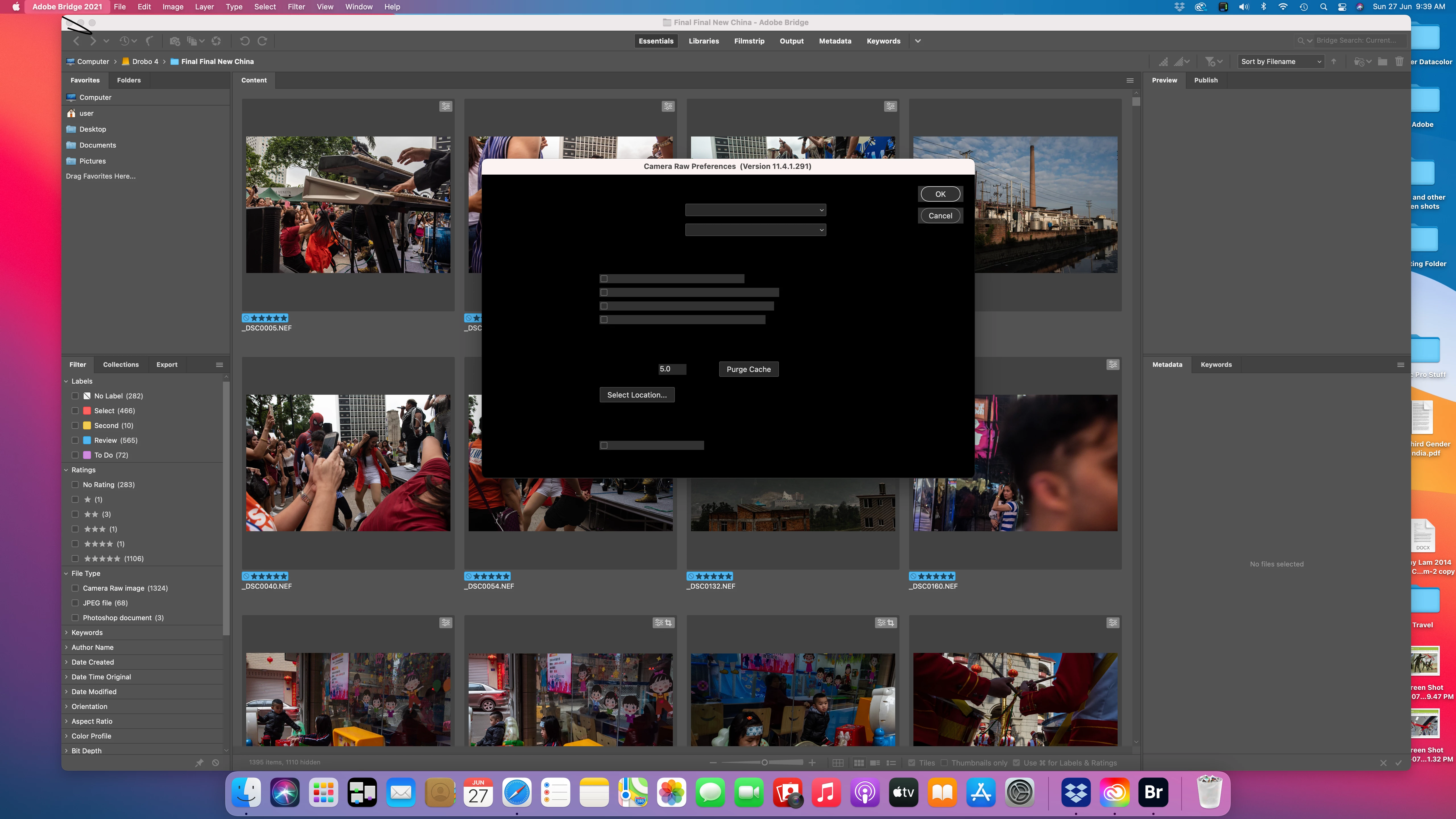Viewport: 1456px width, 819px height.
Task: Check the Select label filter checkbox
Action: tap(75, 411)
